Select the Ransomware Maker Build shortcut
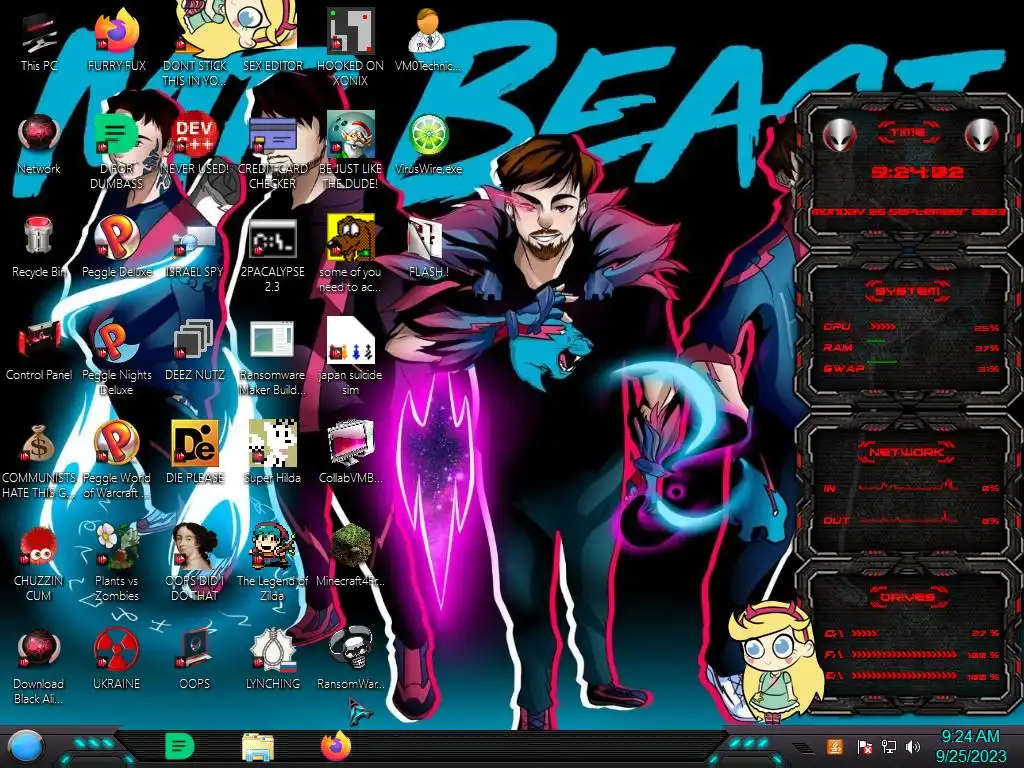 point(272,358)
